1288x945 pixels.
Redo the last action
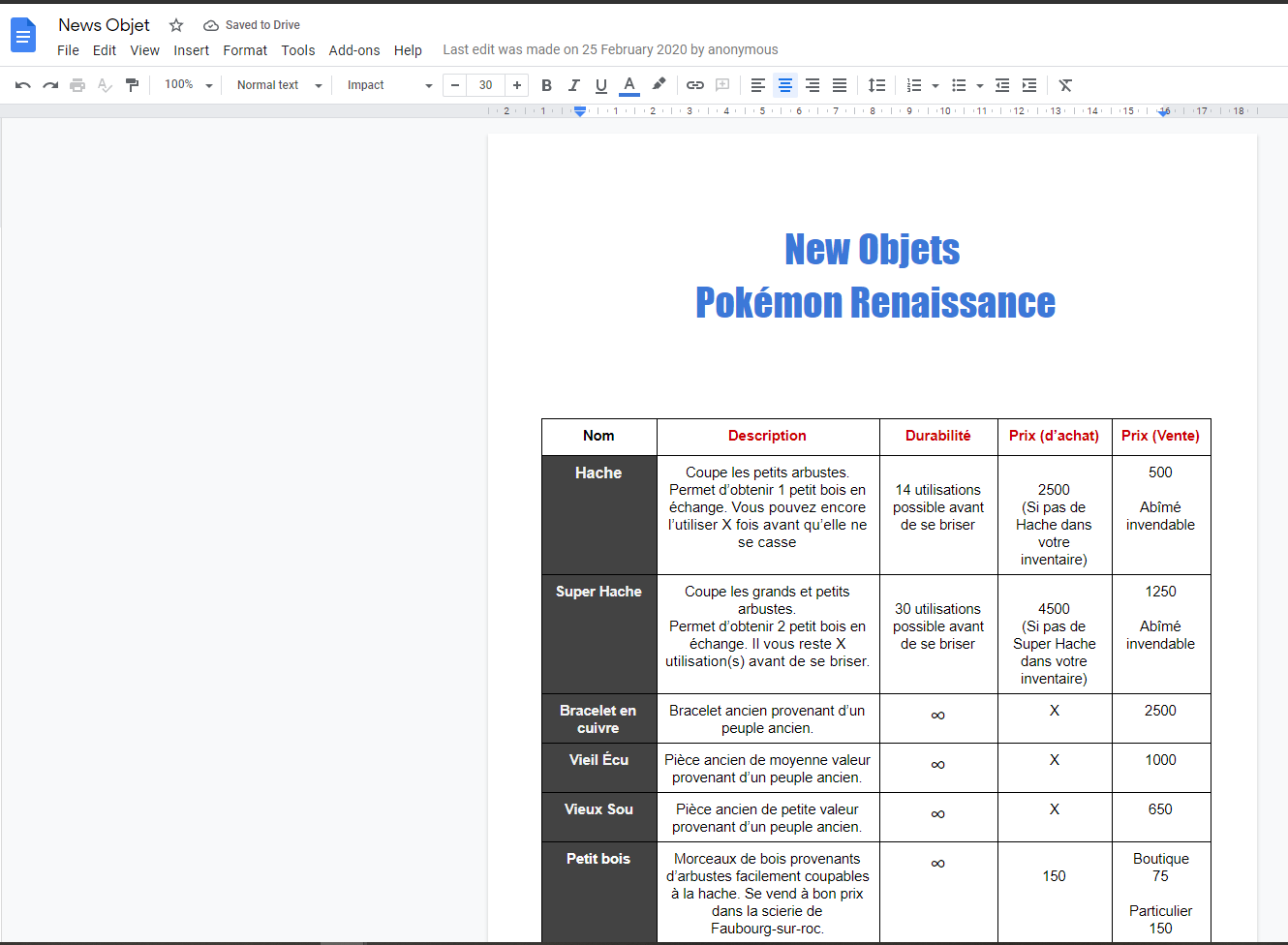coord(50,85)
